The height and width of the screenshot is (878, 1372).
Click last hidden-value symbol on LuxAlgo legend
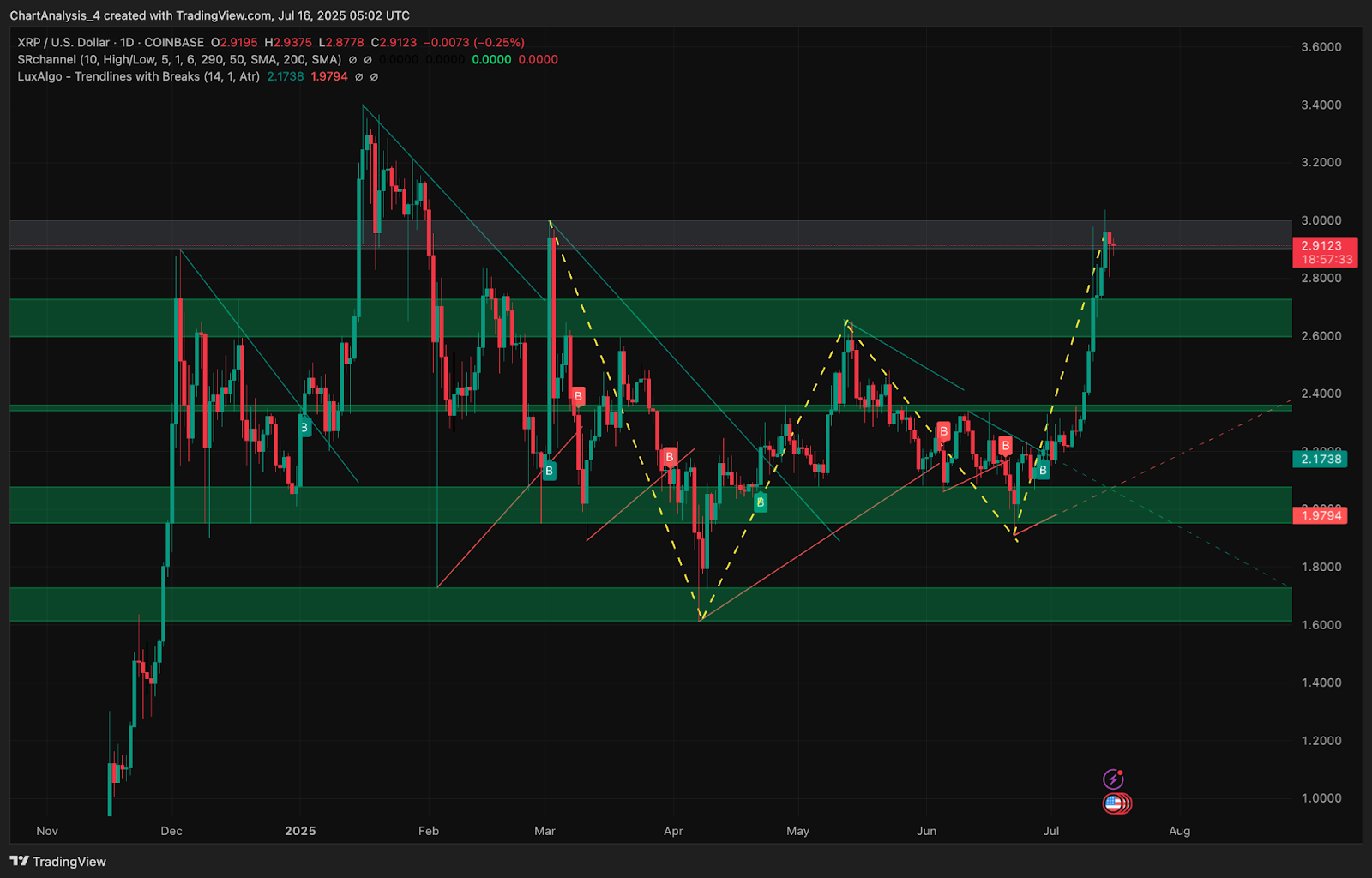click(374, 77)
